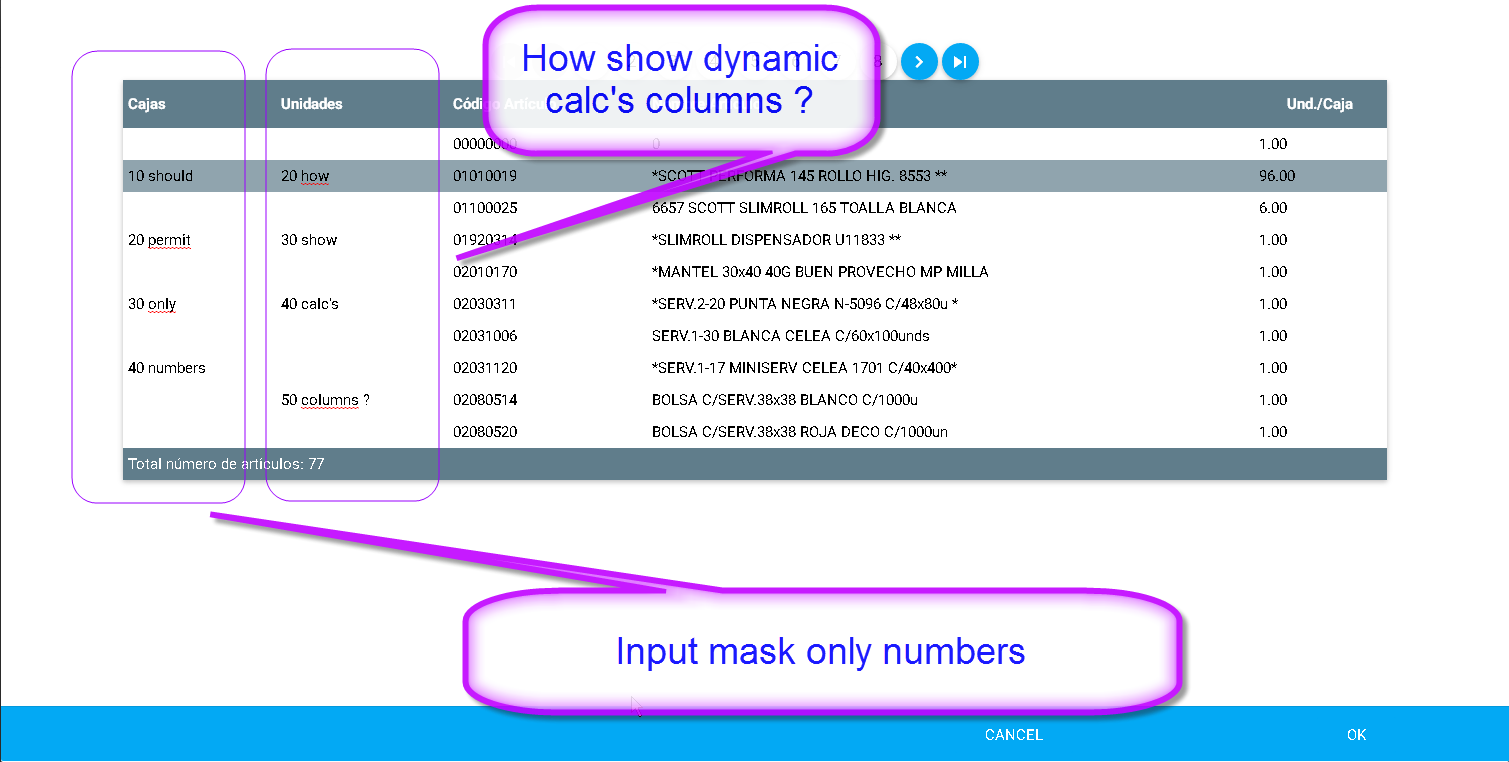
Task: Select the MANTEL 30x40 40G row
Action: (800, 271)
